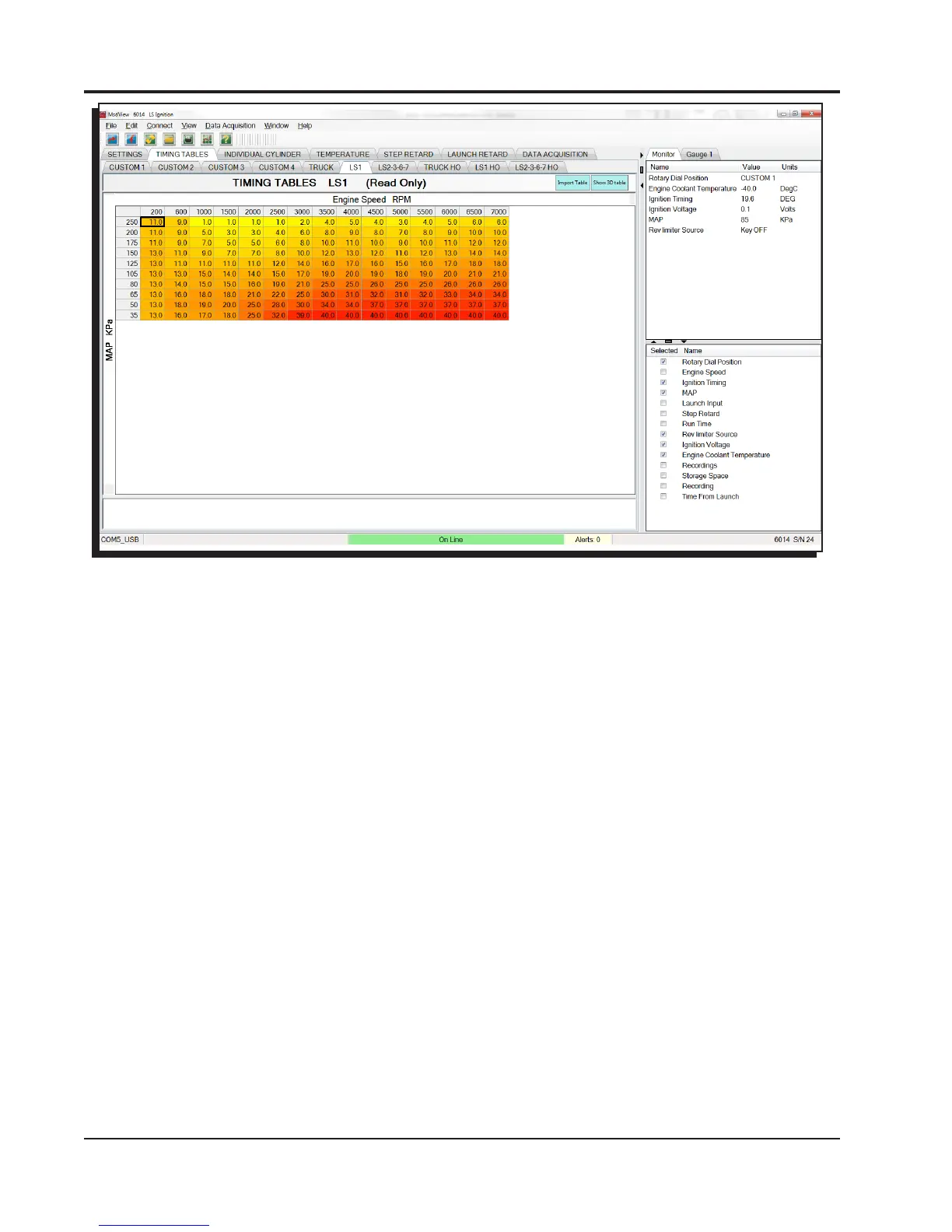Select the LS1 HO timing table tab
The image size is (952, 1232).
coord(488,167)
